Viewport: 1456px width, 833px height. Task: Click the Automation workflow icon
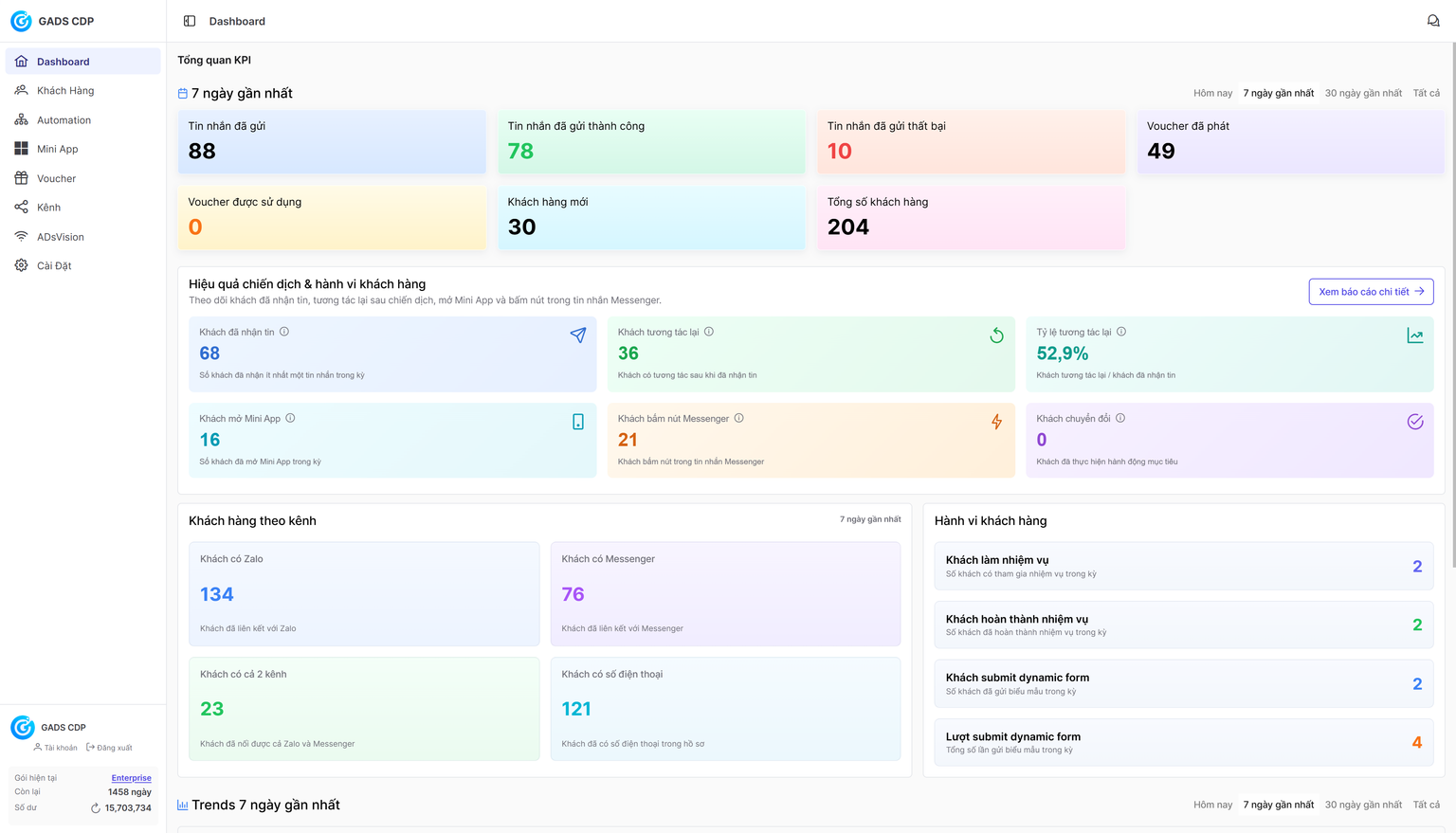click(x=21, y=120)
